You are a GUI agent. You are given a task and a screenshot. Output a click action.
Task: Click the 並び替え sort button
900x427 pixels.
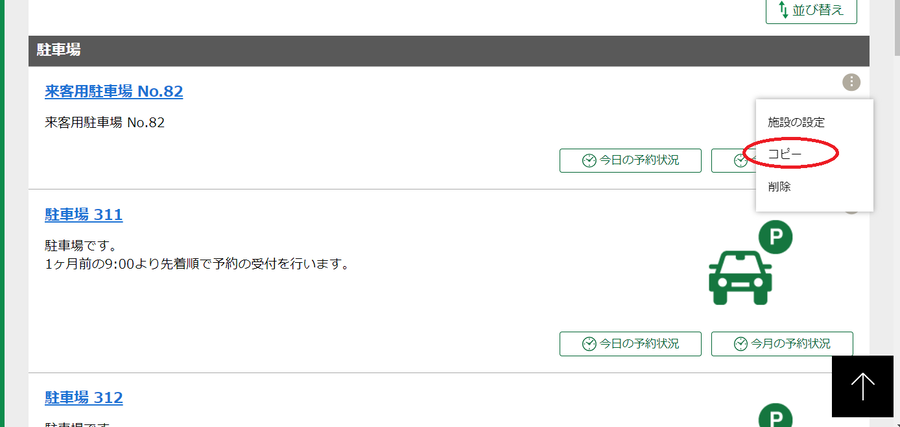click(811, 10)
